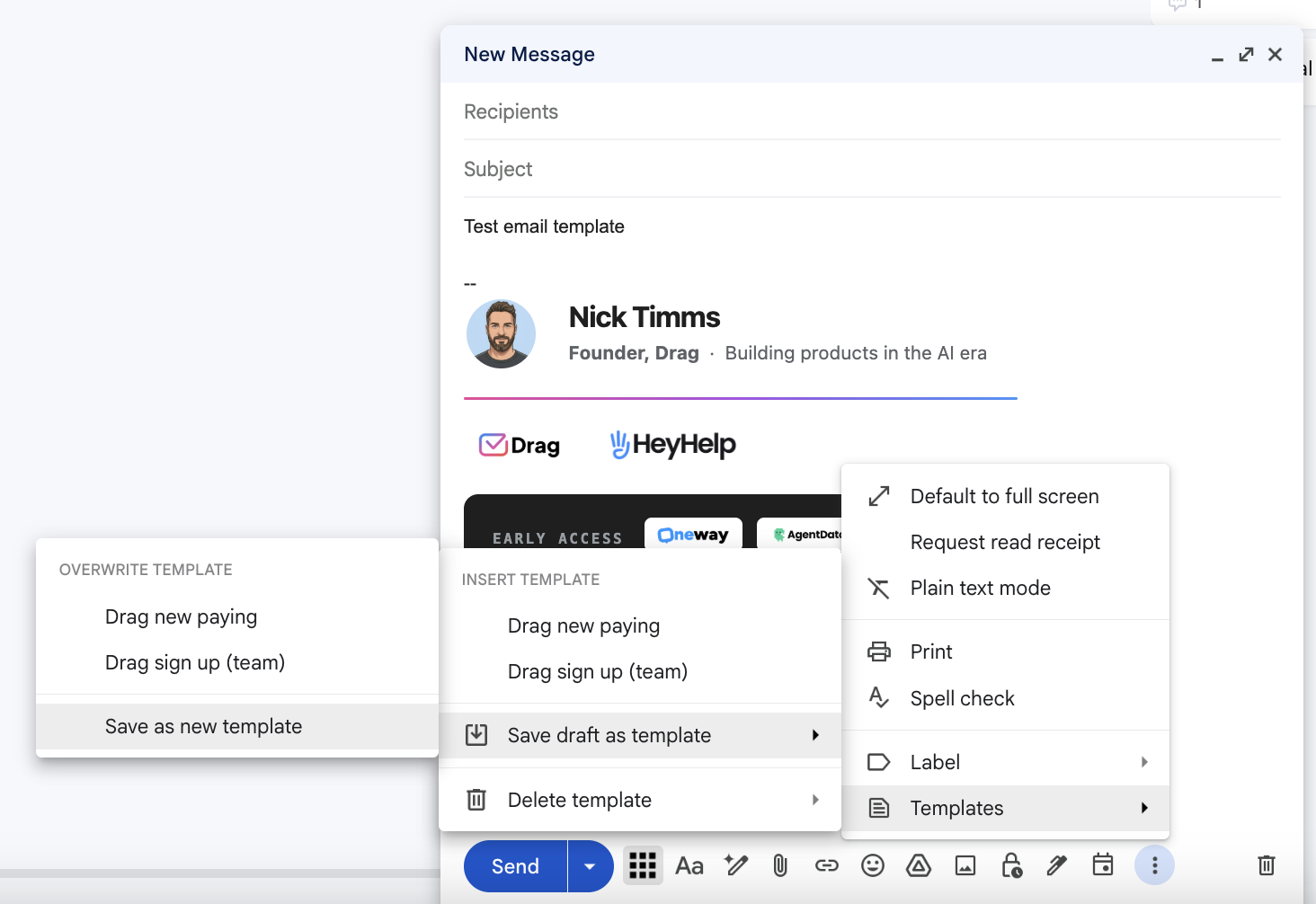
Task: Click the trash icon beside Delete template
Action: click(x=476, y=800)
